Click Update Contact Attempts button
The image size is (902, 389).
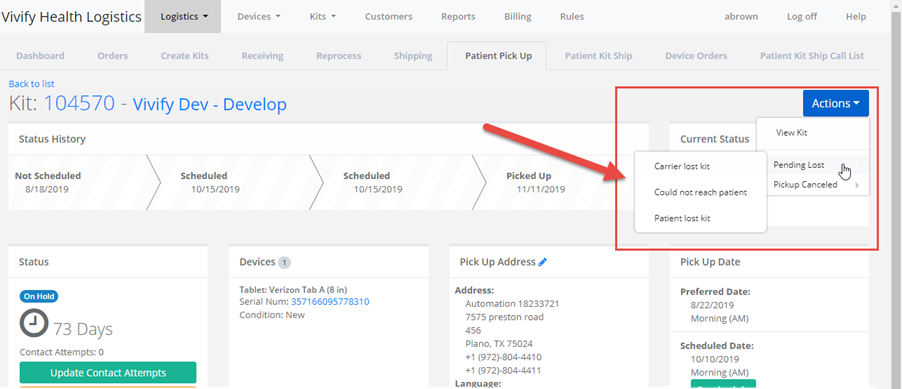point(108,373)
